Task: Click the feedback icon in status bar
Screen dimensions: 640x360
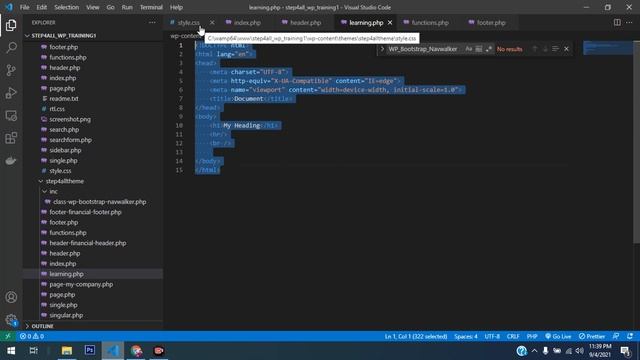Action: pos(616,336)
